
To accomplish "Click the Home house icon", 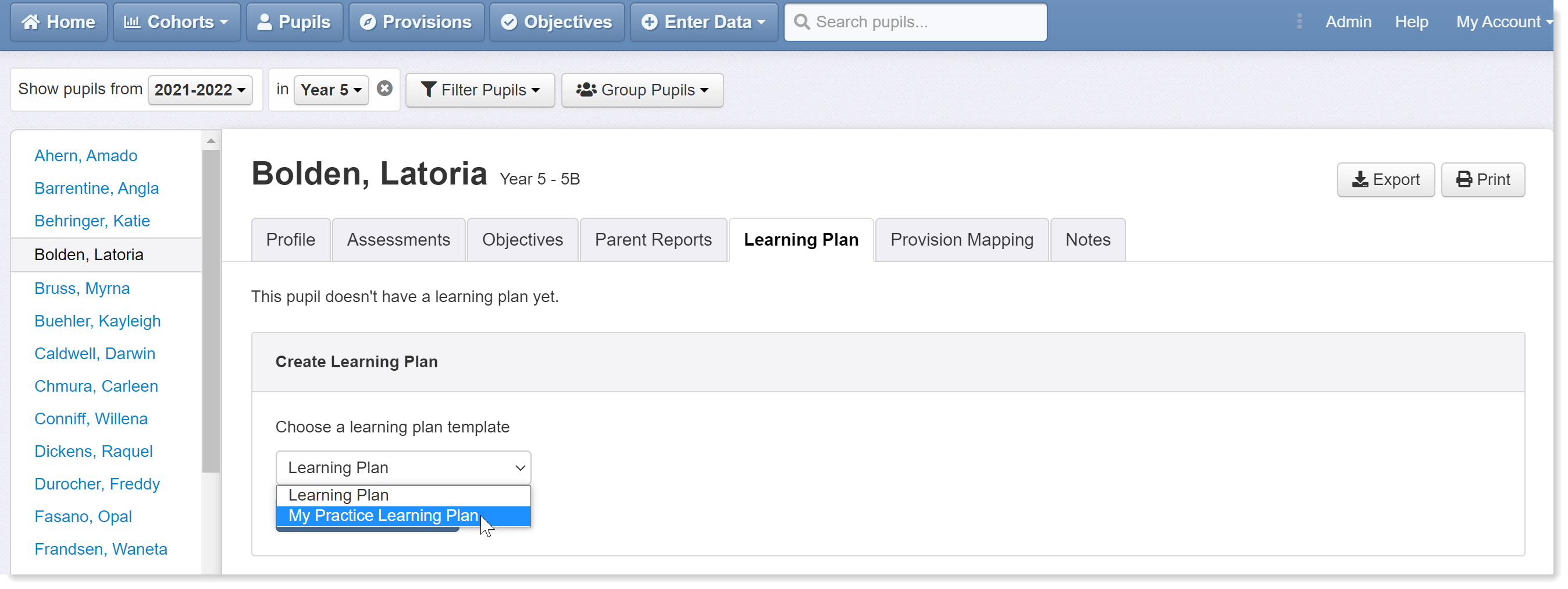I will tap(30, 22).
